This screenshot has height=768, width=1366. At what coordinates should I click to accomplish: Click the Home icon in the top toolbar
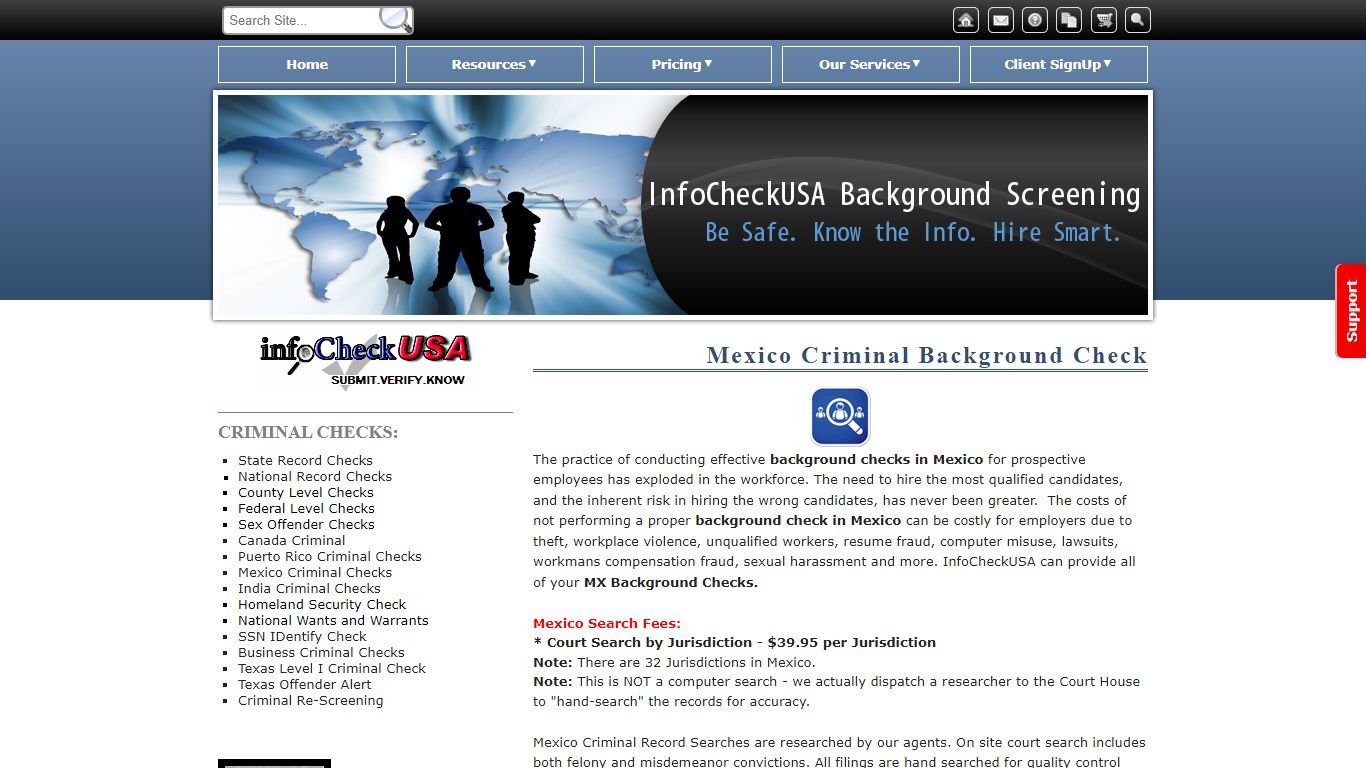pyautogui.click(x=965, y=19)
